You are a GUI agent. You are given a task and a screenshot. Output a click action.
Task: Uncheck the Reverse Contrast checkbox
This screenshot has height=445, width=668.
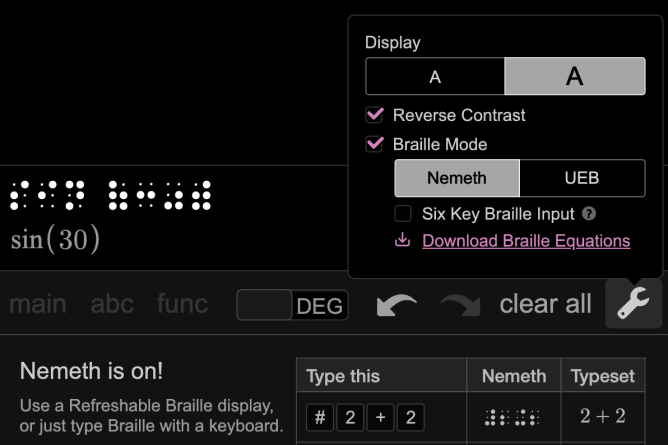(376, 115)
